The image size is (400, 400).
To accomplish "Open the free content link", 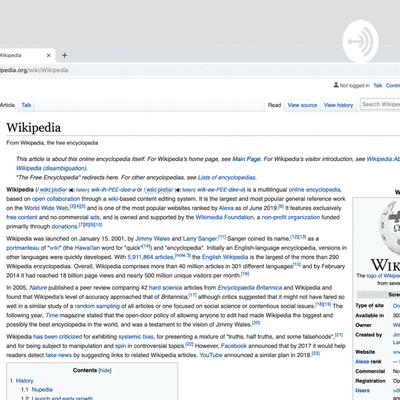I will 22,217.
